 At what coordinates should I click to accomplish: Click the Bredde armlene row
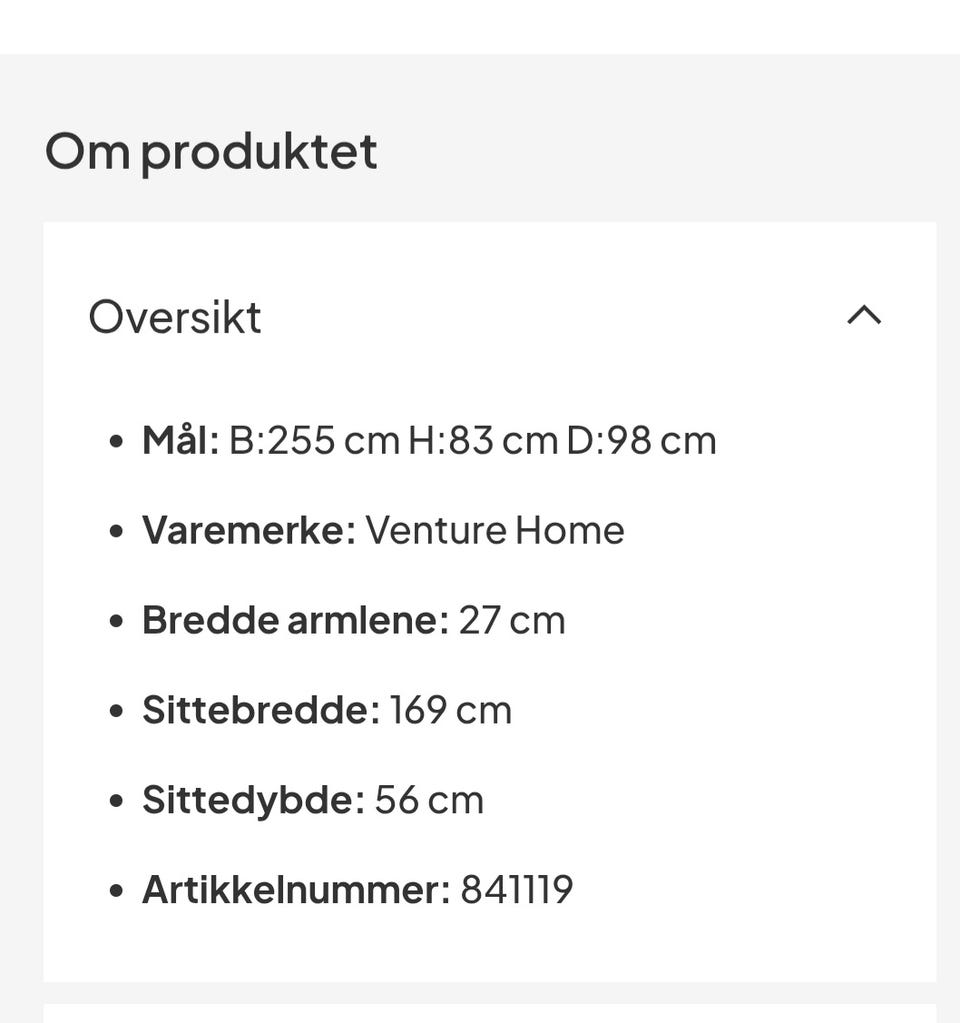point(354,619)
